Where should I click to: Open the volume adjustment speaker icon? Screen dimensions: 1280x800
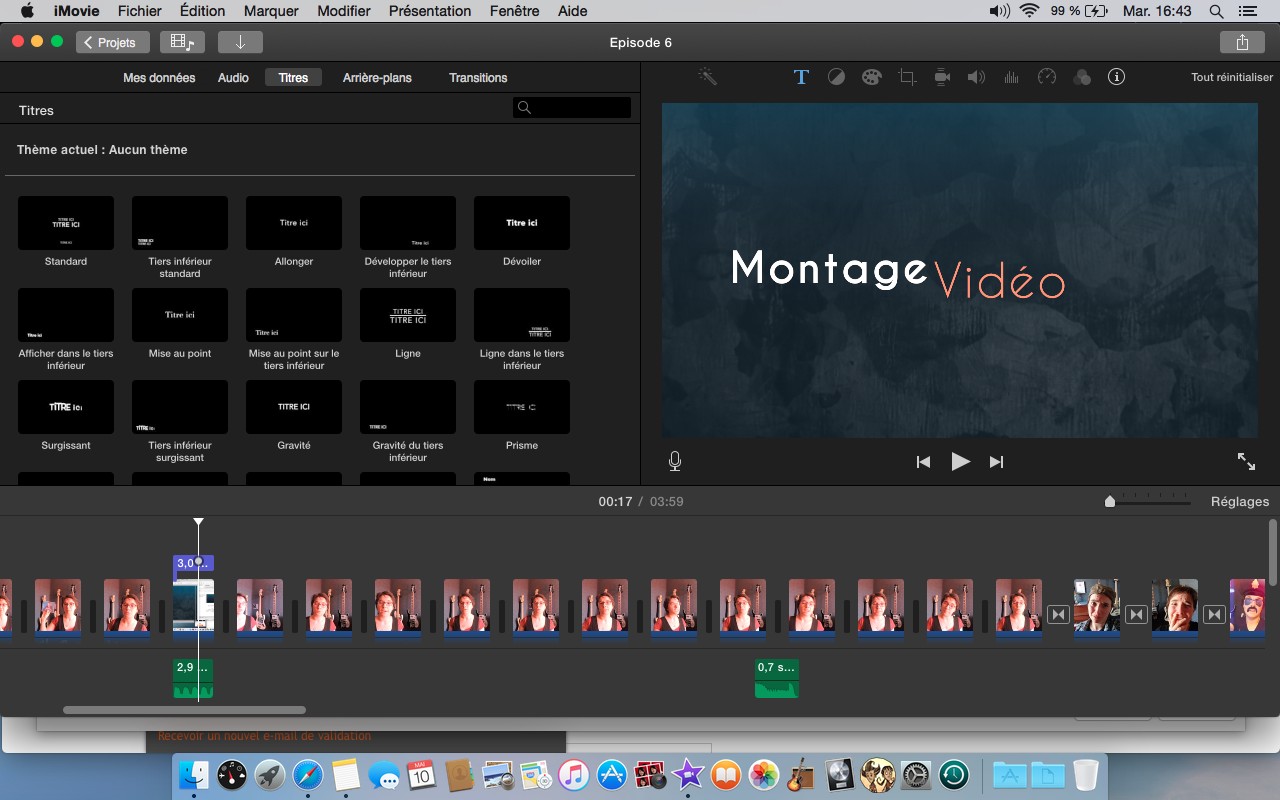click(x=976, y=77)
